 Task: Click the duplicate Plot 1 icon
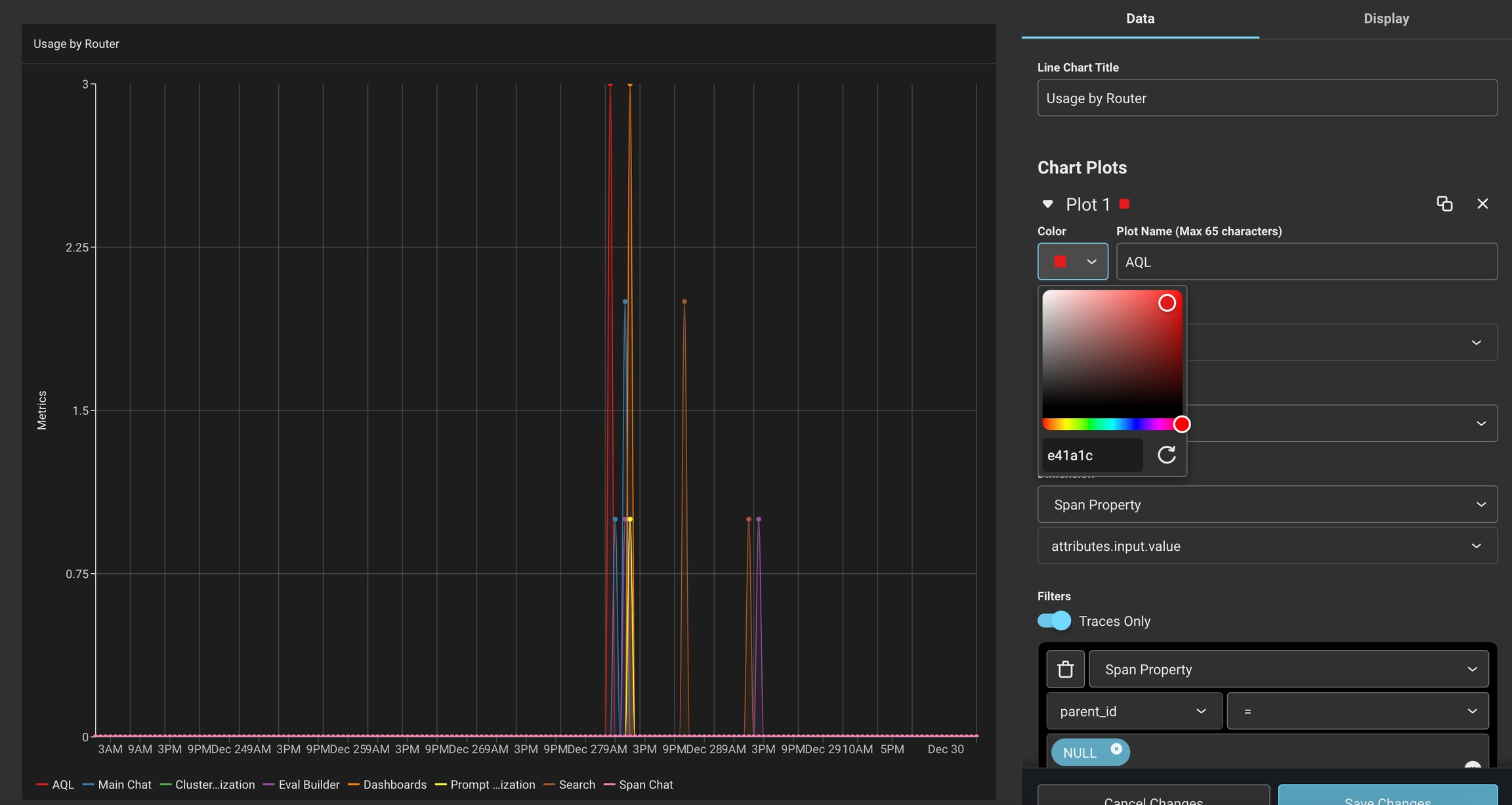click(1444, 204)
